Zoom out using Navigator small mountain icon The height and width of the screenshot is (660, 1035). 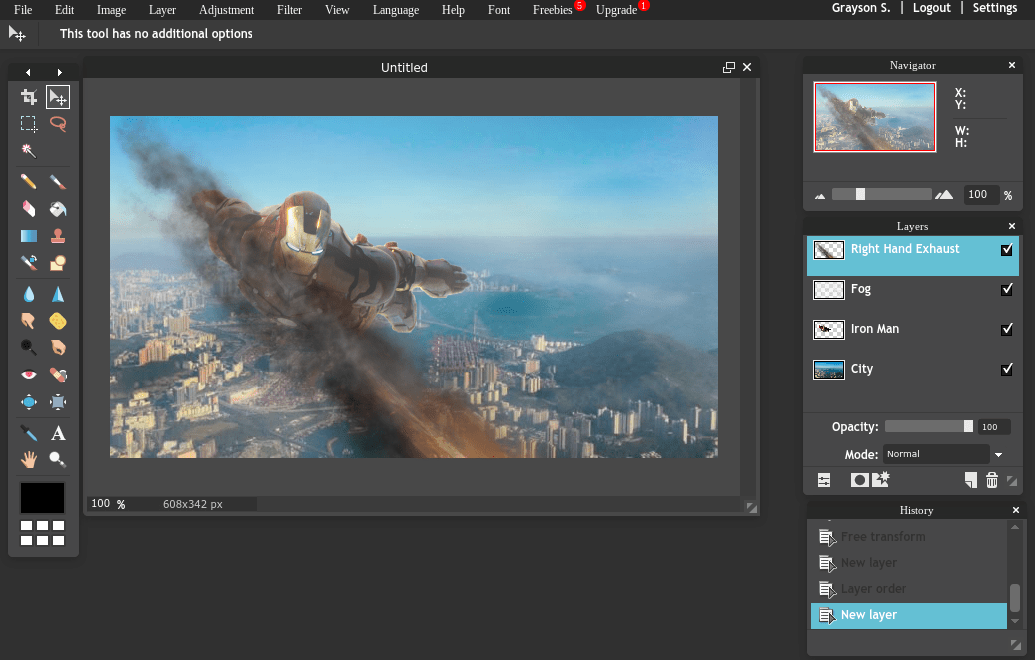820,196
